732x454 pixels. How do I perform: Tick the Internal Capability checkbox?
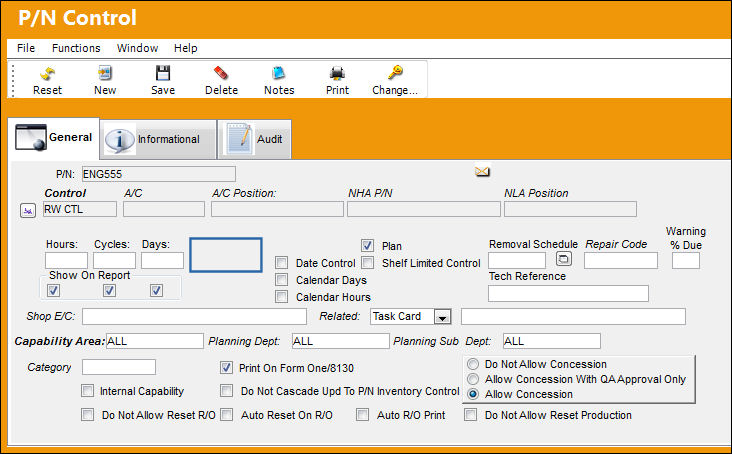coord(87,391)
